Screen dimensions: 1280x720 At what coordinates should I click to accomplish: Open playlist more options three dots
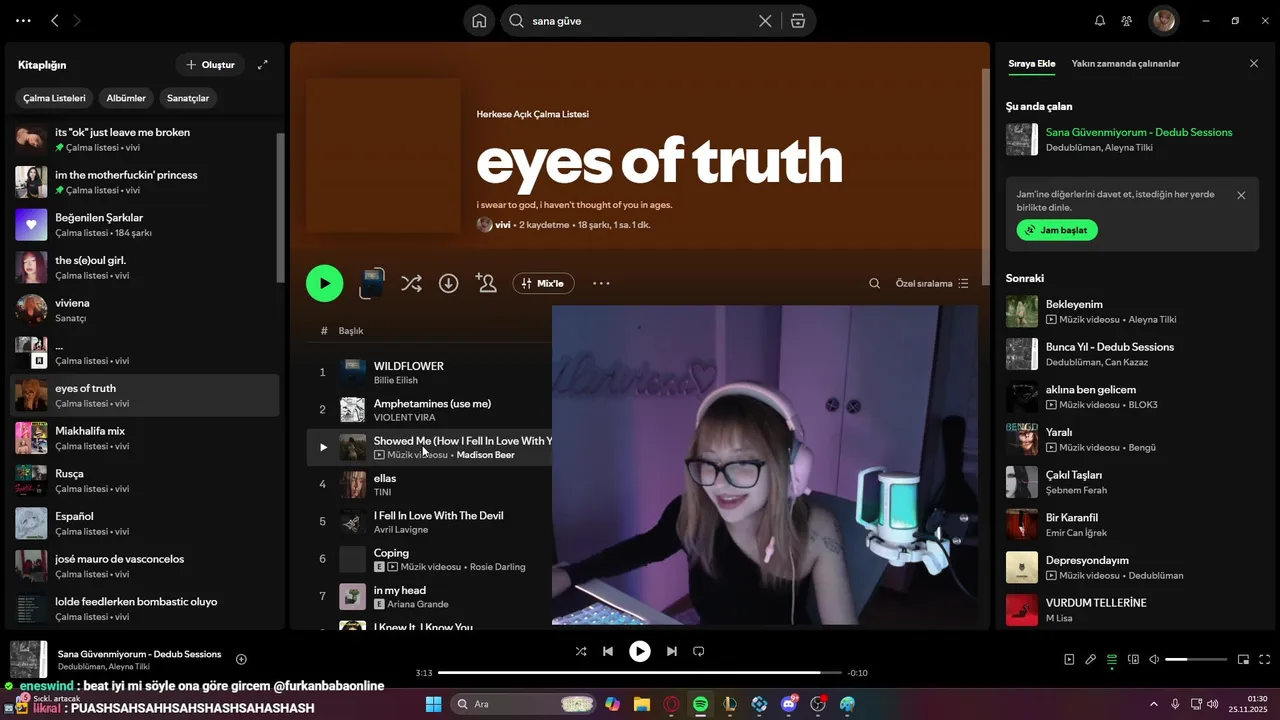click(601, 284)
